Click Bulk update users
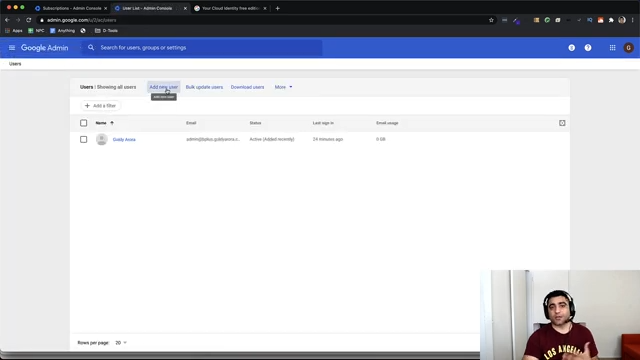The image size is (640, 360). 204,87
